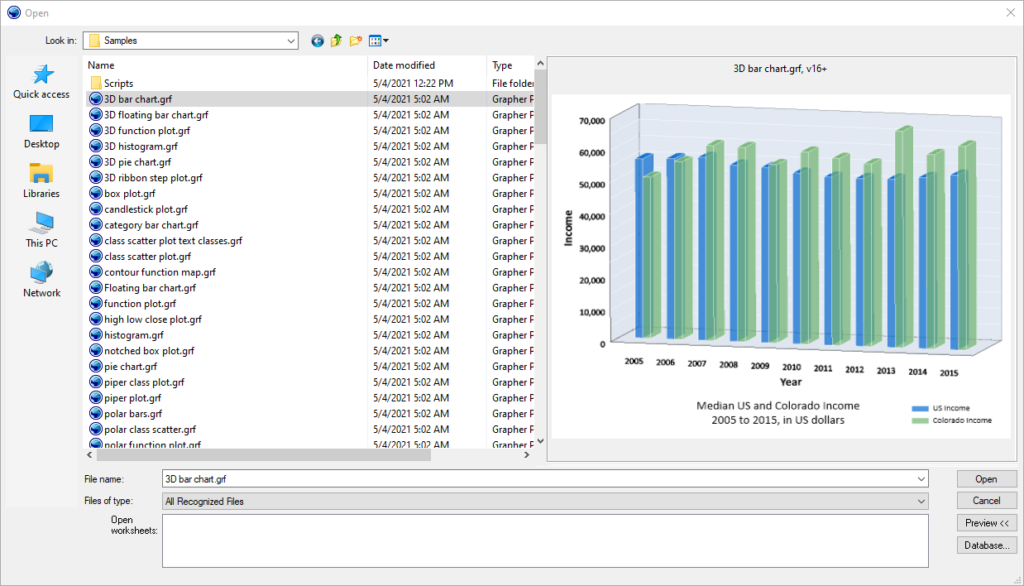The width and height of the screenshot is (1024, 586).
Task: Click the Back navigation arrow icon
Action: [x=318, y=41]
